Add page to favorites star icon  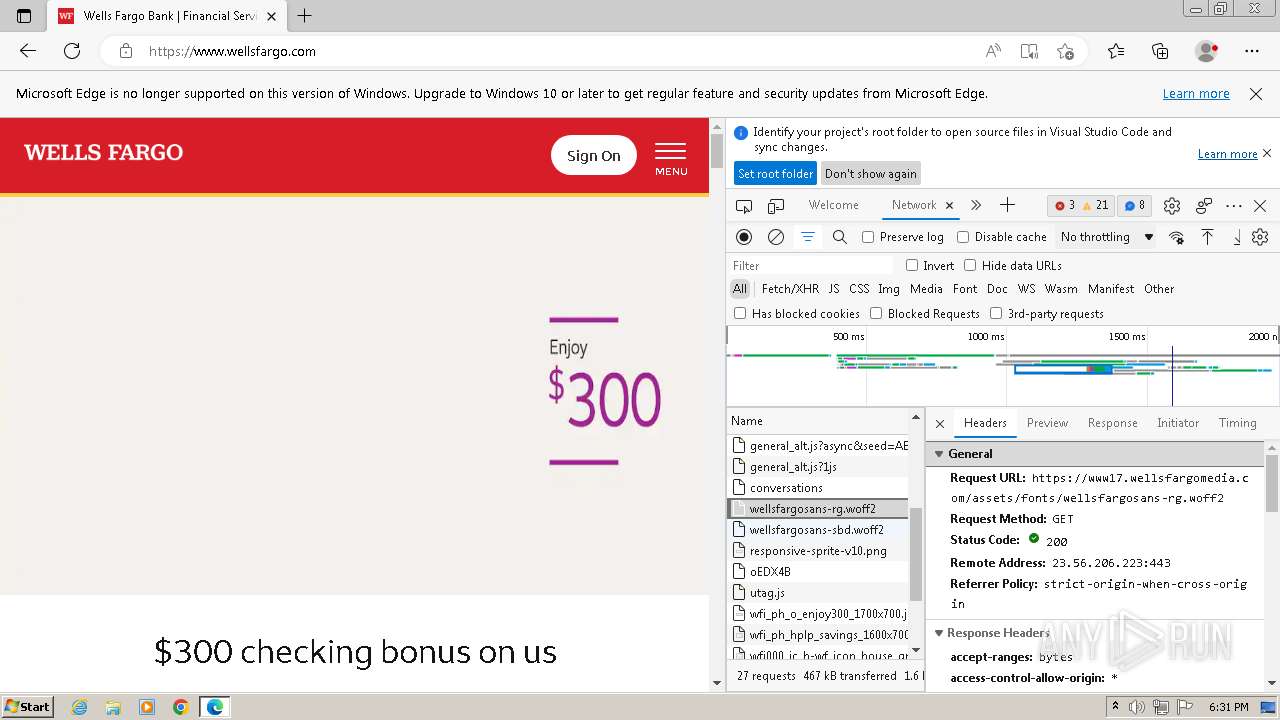point(1065,51)
